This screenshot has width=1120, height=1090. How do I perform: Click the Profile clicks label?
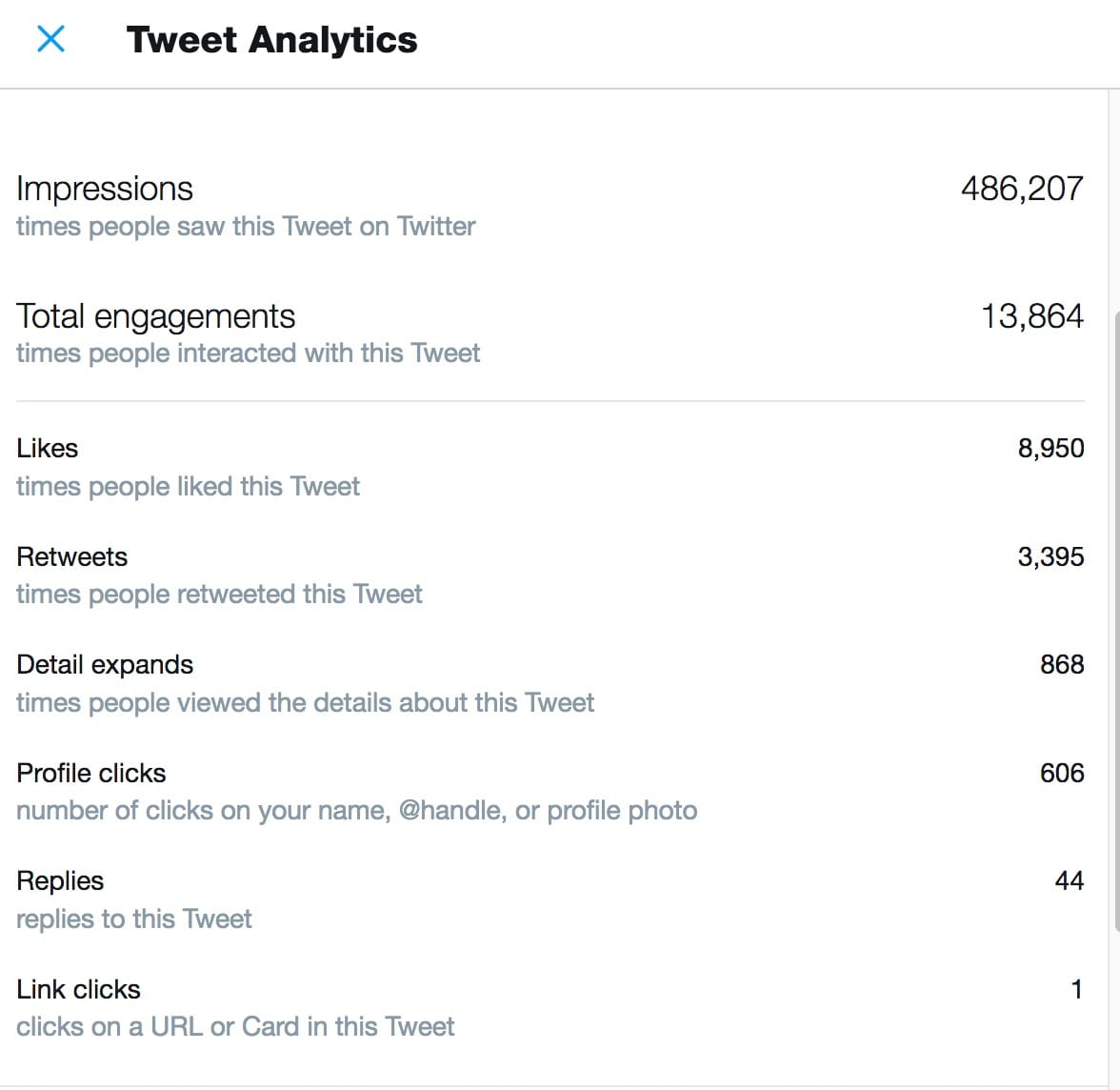[91, 773]
